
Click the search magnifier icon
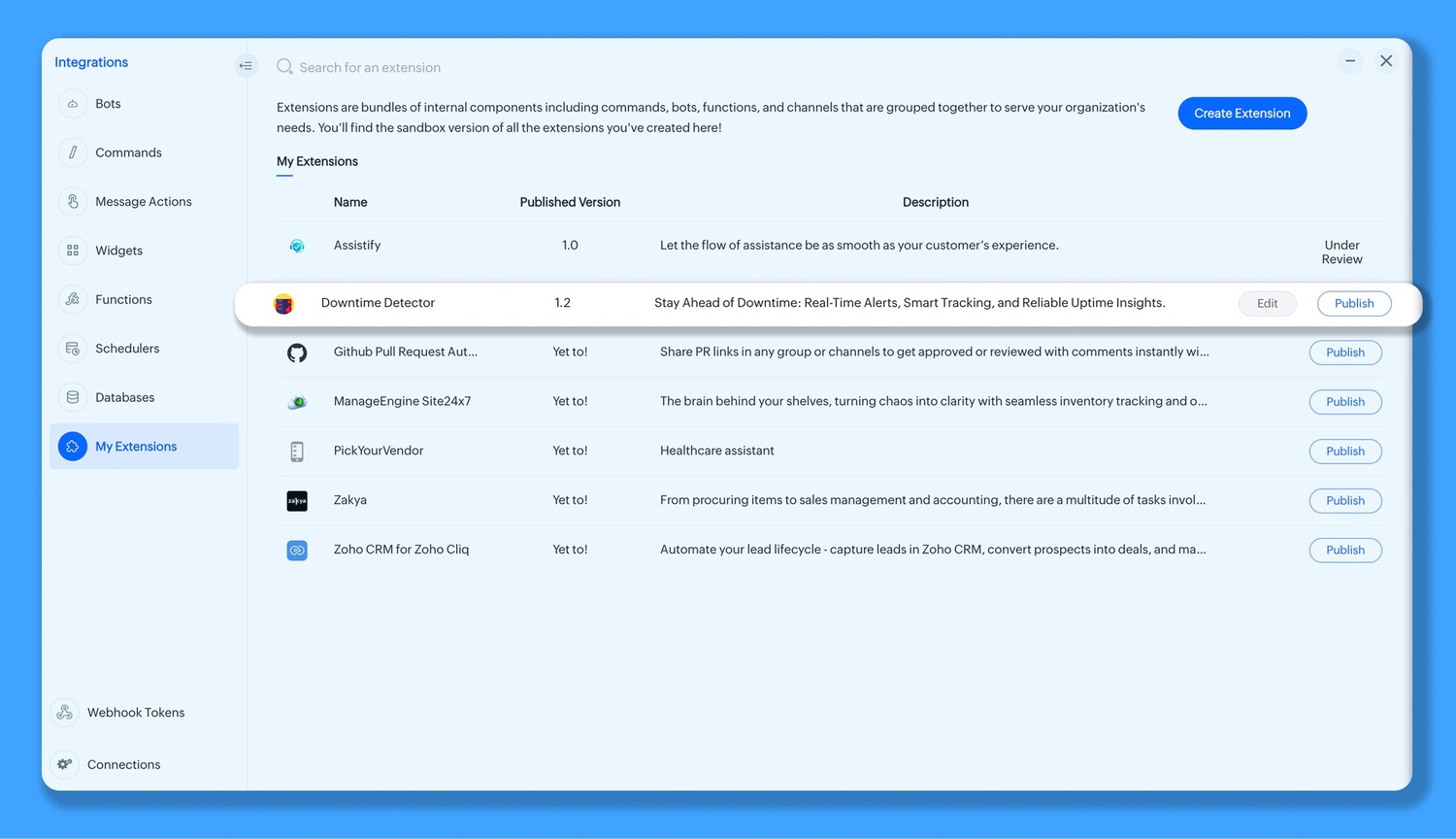[284, 67]
